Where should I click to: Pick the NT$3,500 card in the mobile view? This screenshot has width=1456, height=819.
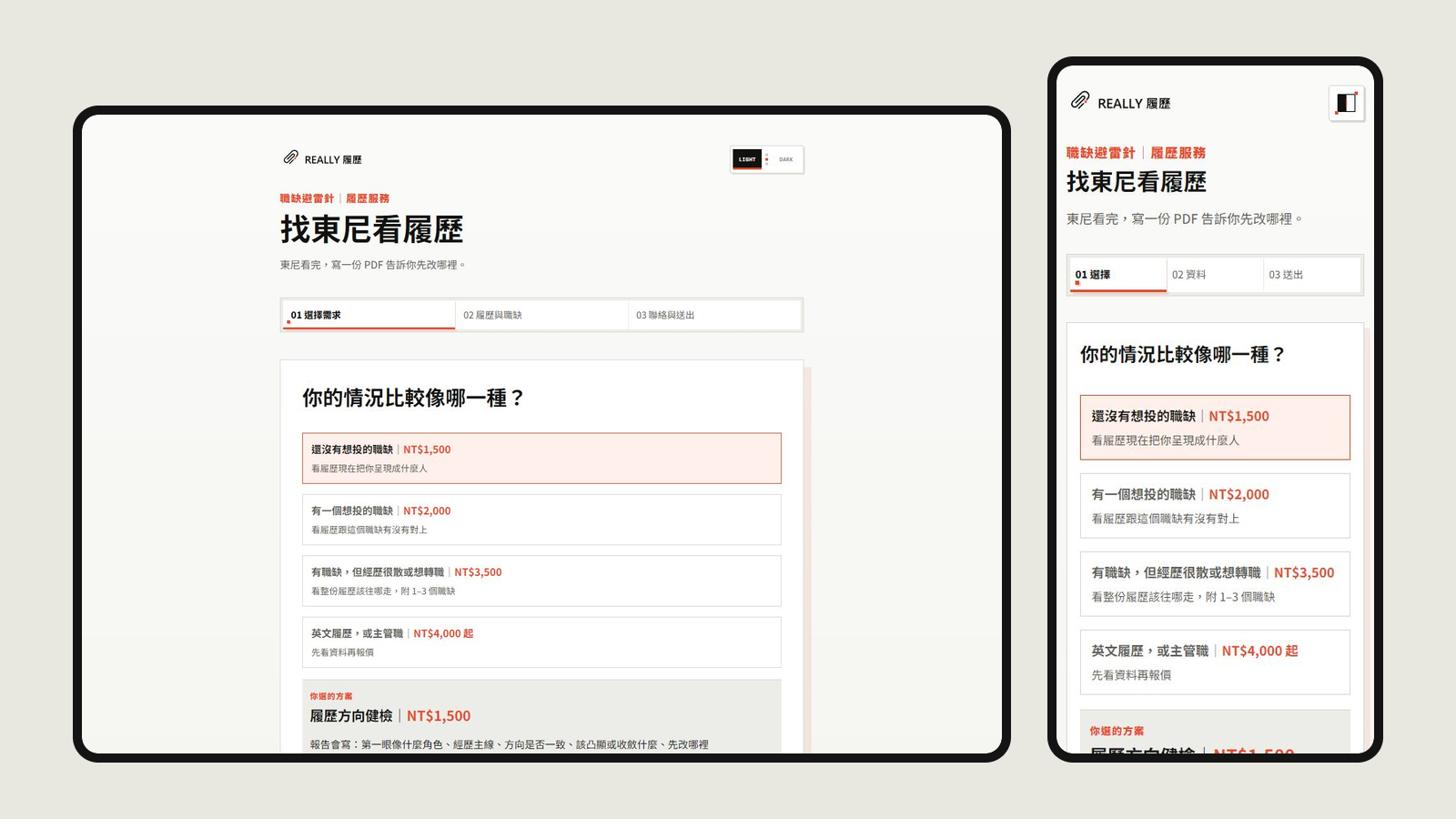tap(1215, 583)
